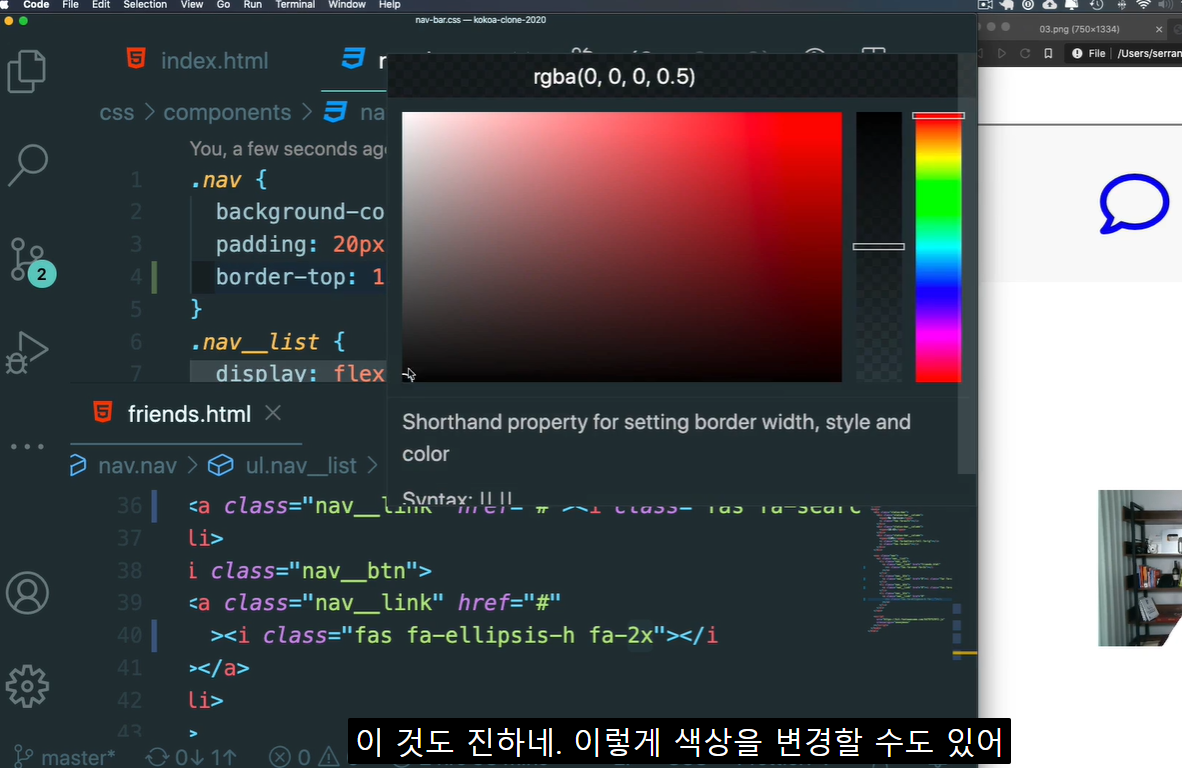Click the "Shorthand property for setting border" description
The width and height of the screenshot is (1182, 768).
tap(656, 437)
